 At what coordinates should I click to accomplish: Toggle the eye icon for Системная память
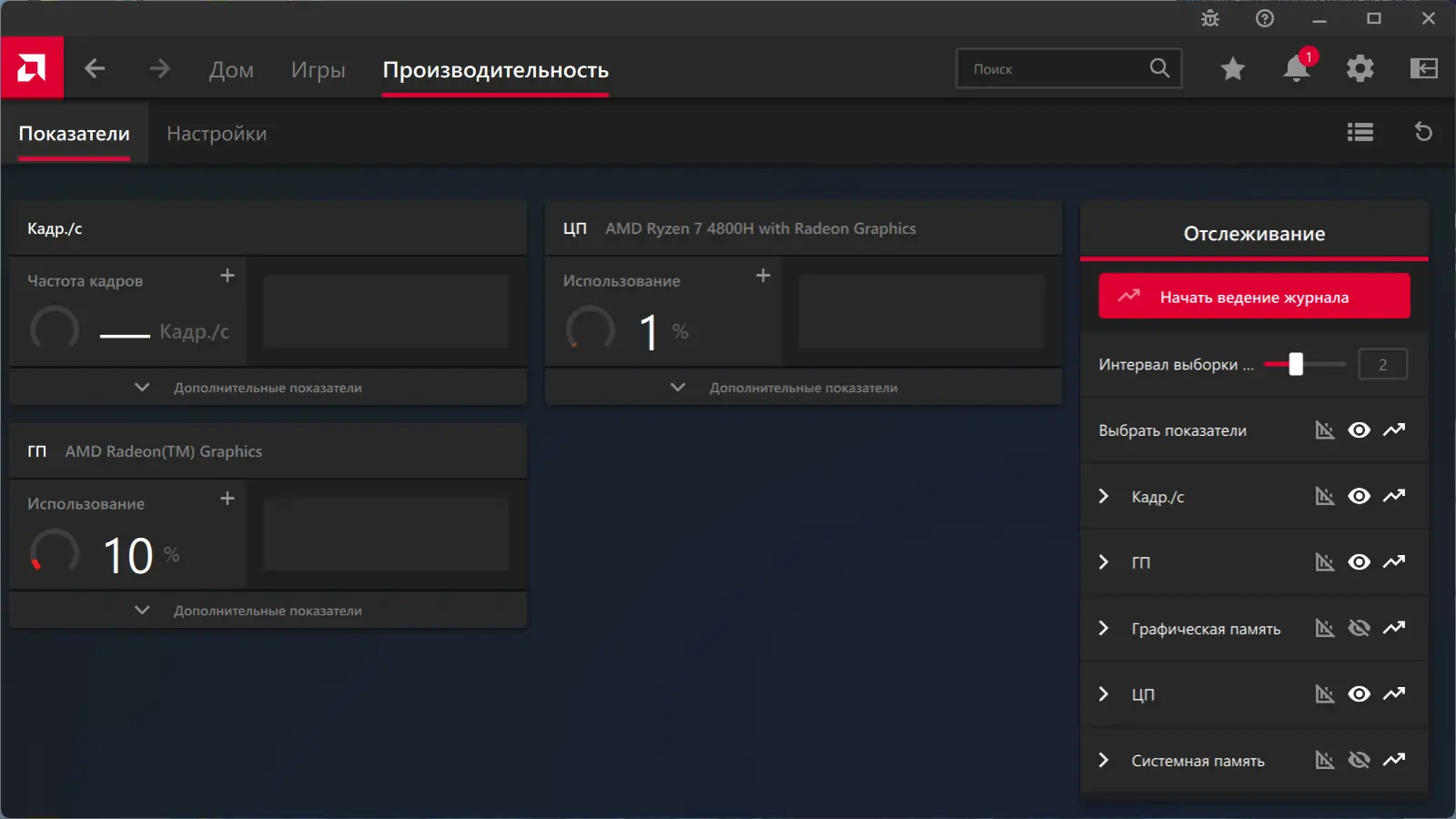[x=1359, y=760]
